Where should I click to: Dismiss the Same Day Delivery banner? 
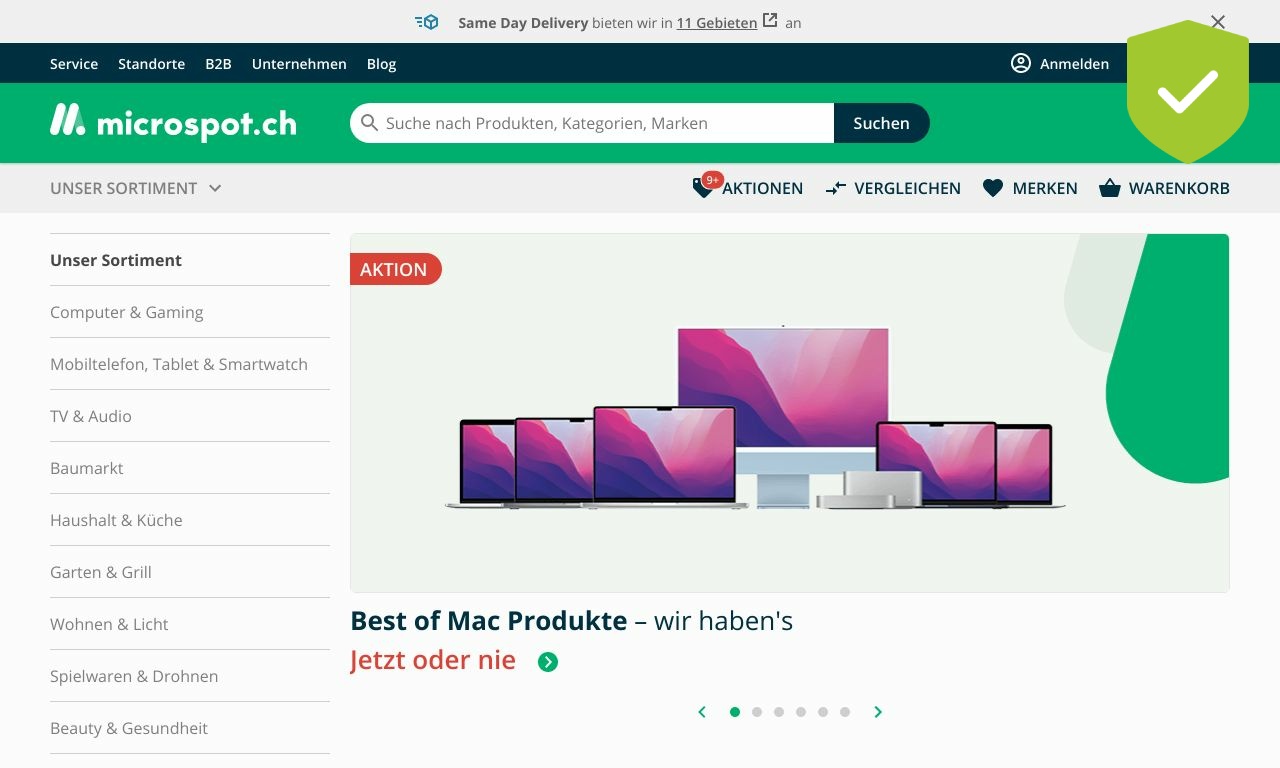(x=1218, y=22)
